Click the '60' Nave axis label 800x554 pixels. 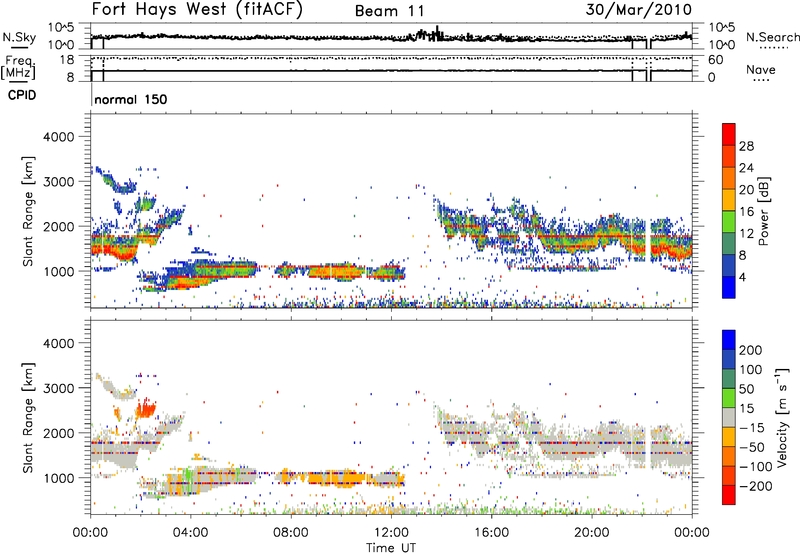coord(716,60)
